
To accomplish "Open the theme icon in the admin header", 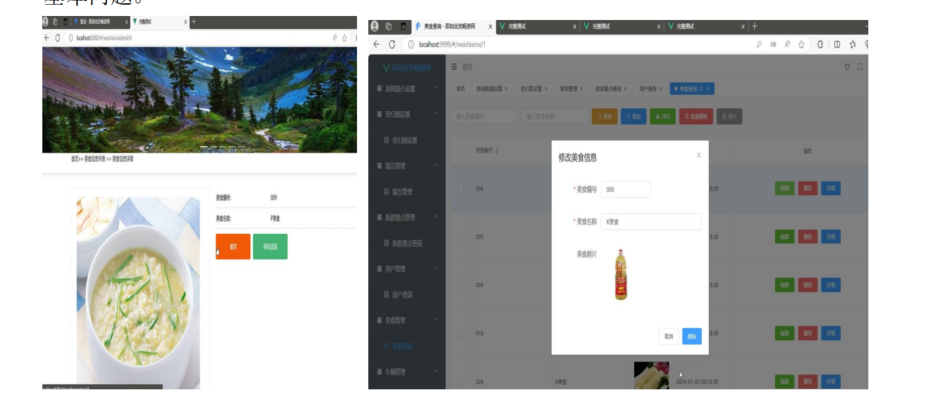I will [x=846, y=66].
